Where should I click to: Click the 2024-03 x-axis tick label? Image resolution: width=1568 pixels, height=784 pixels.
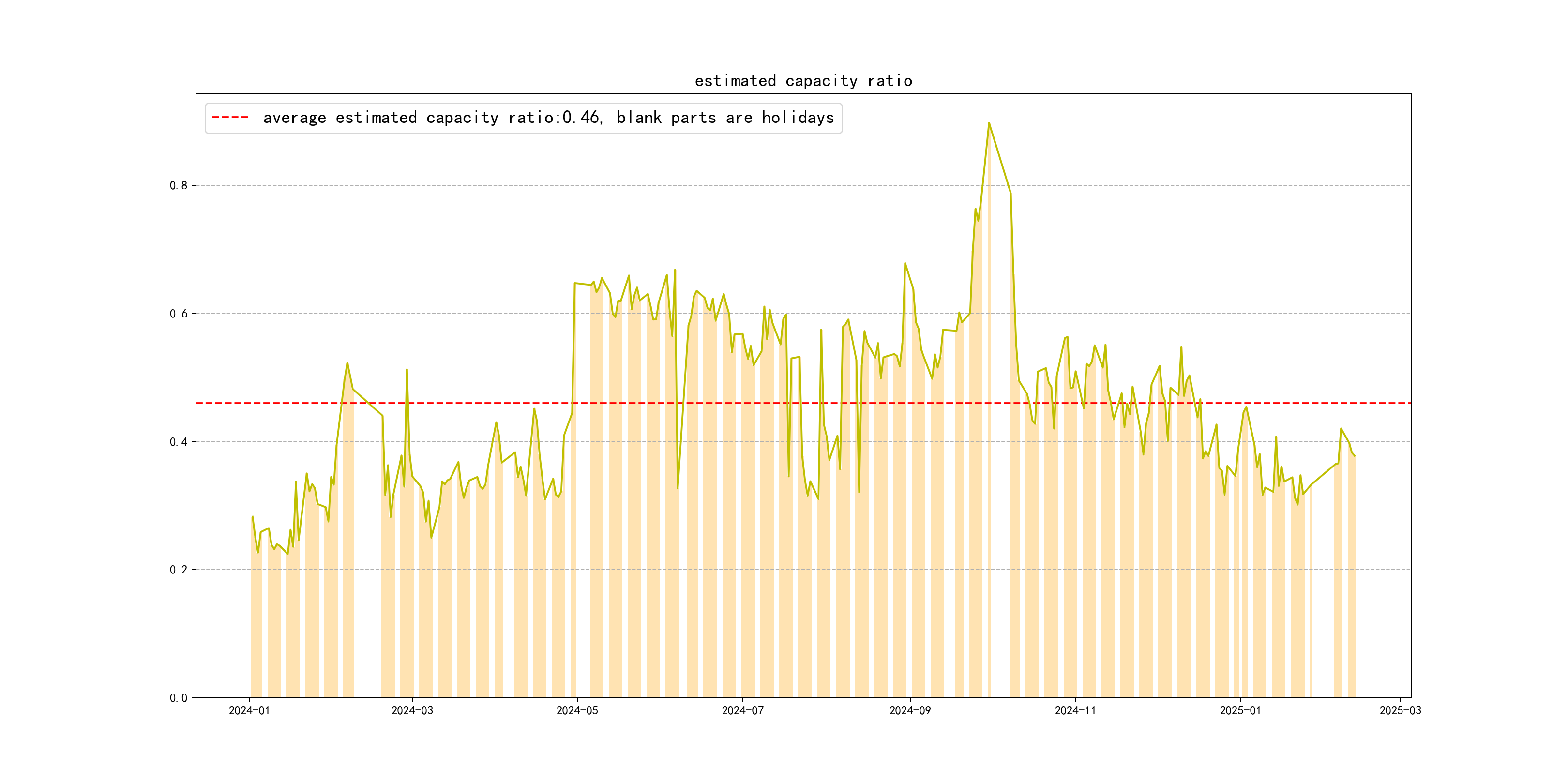click(x=412, y=710)
